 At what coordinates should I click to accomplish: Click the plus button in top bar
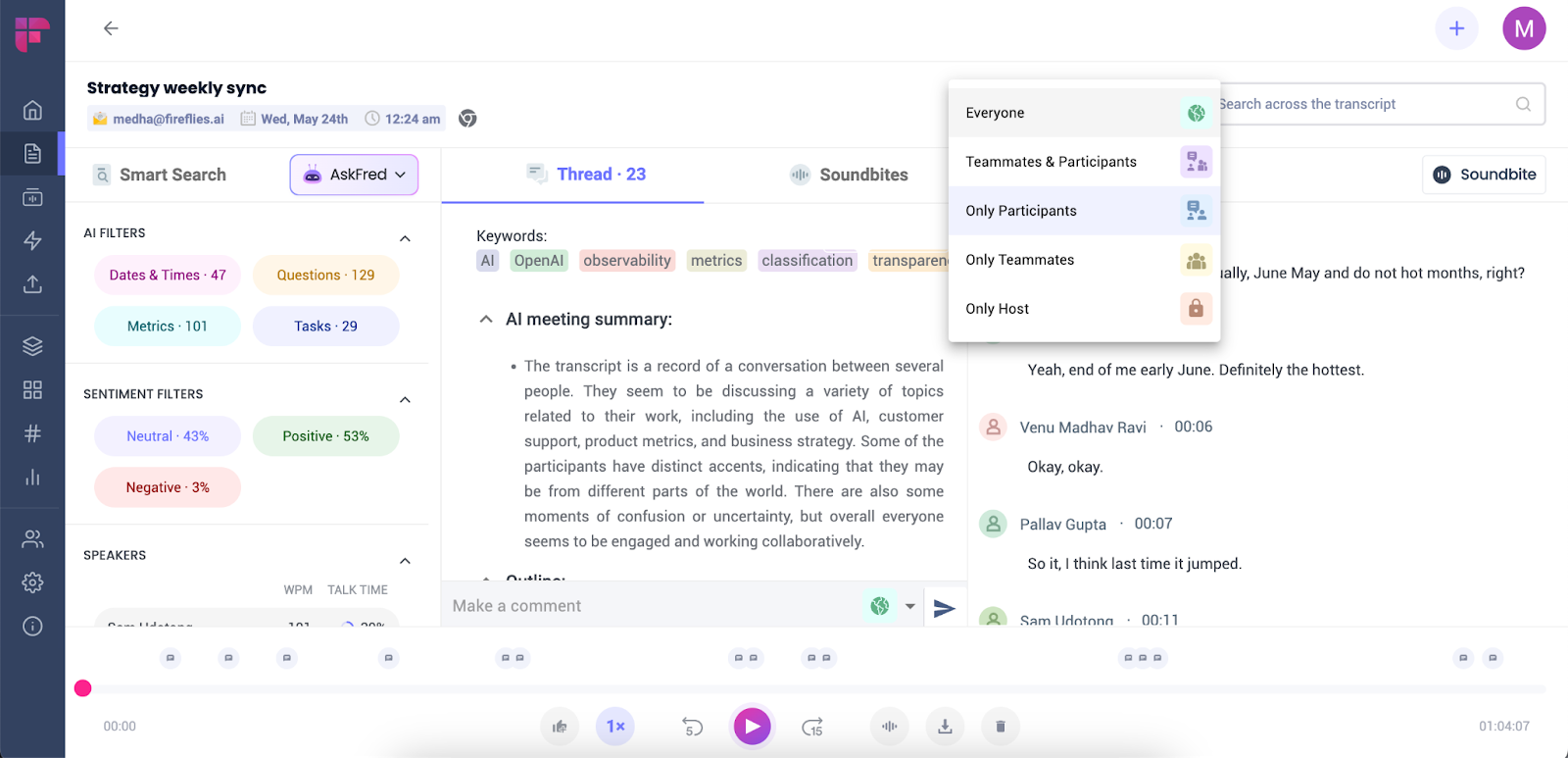[1456, 28]
